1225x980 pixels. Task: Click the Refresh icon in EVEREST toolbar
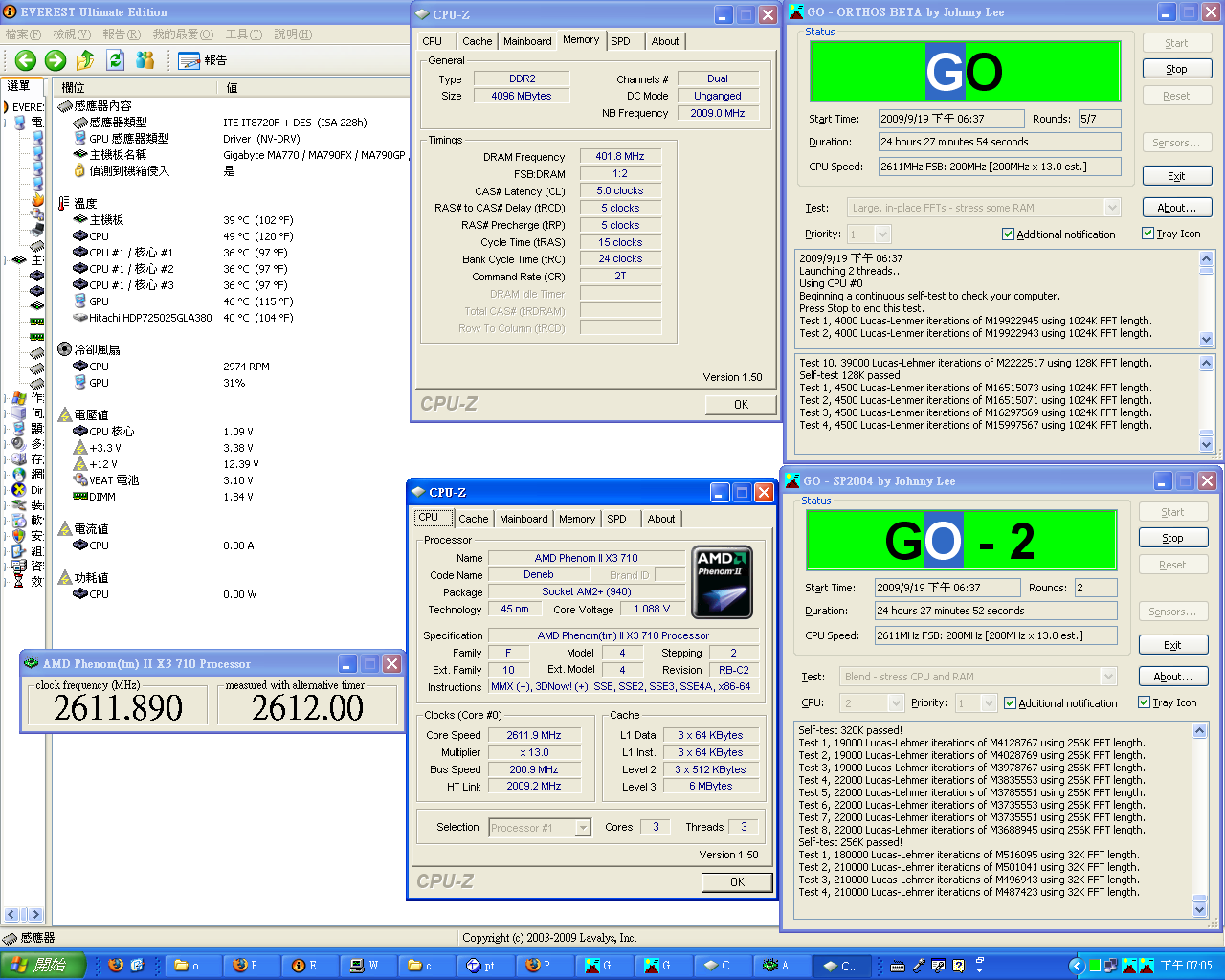click(x=116, y=60)
